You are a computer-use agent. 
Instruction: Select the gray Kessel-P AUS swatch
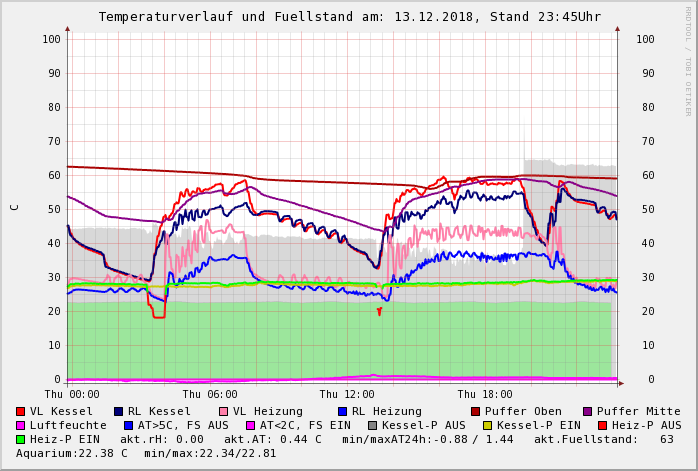[372, 426]
